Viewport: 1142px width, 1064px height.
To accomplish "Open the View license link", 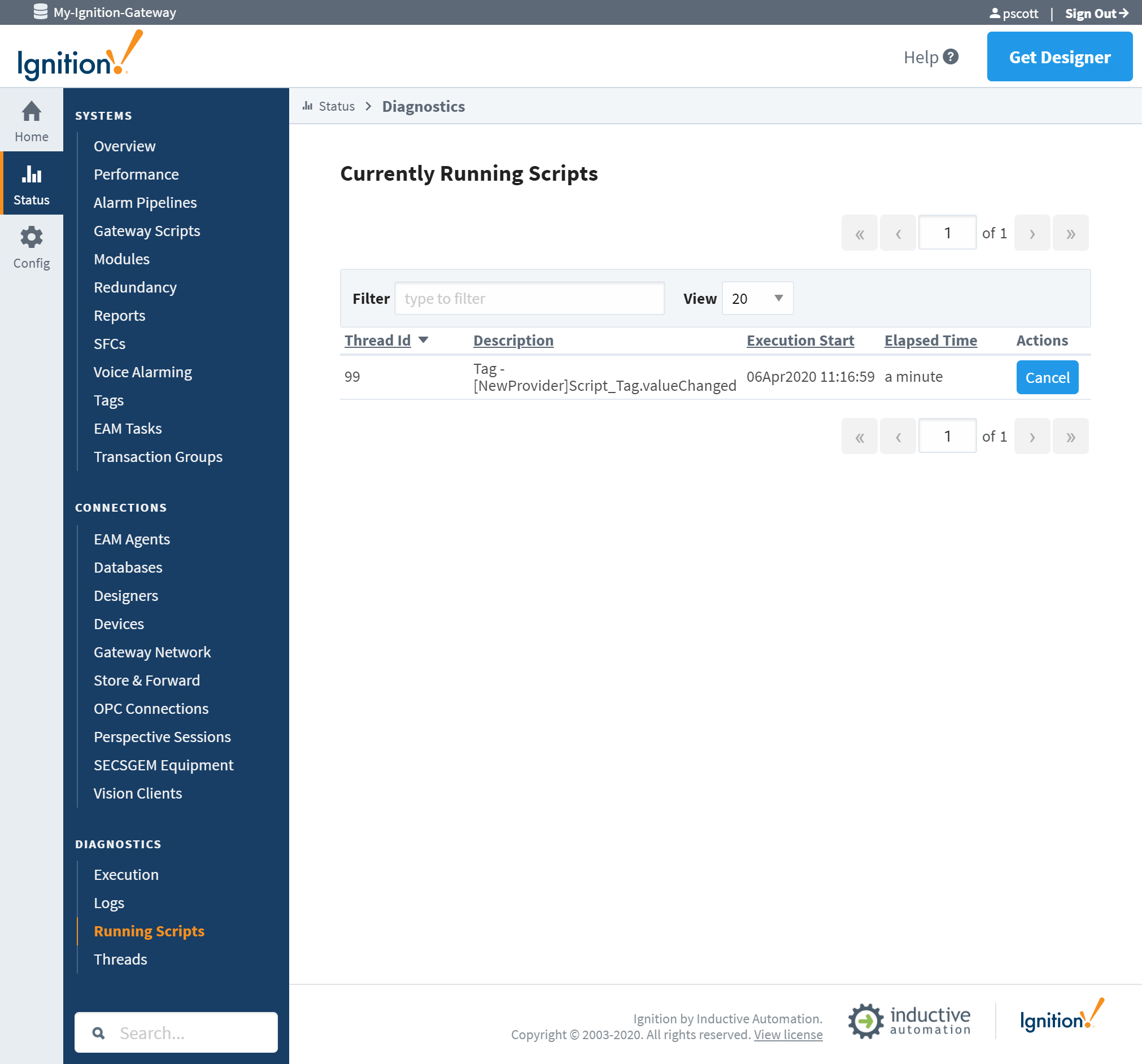I will (x=787, y=1034).
